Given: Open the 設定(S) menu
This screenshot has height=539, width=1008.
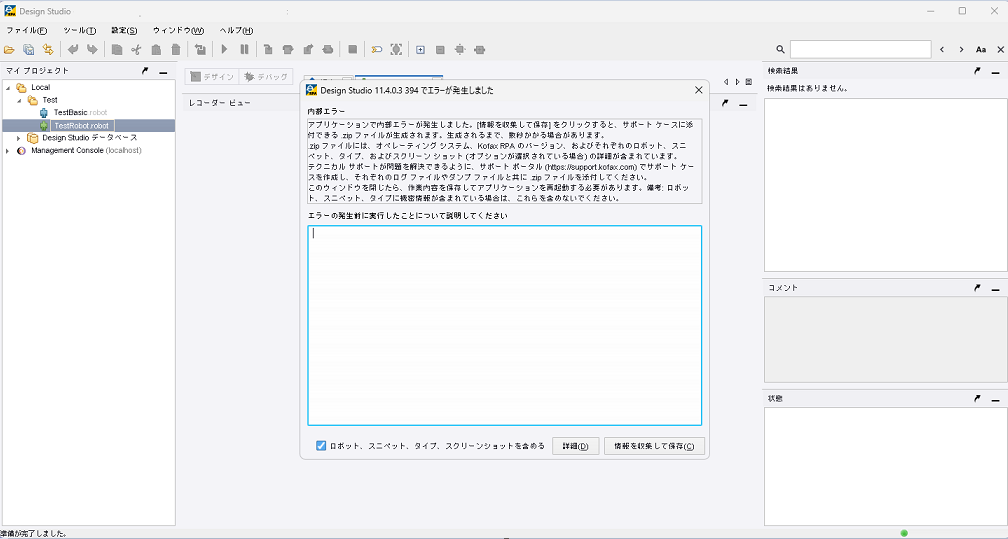Looking at the screenshot, I should tap(124, 30).
